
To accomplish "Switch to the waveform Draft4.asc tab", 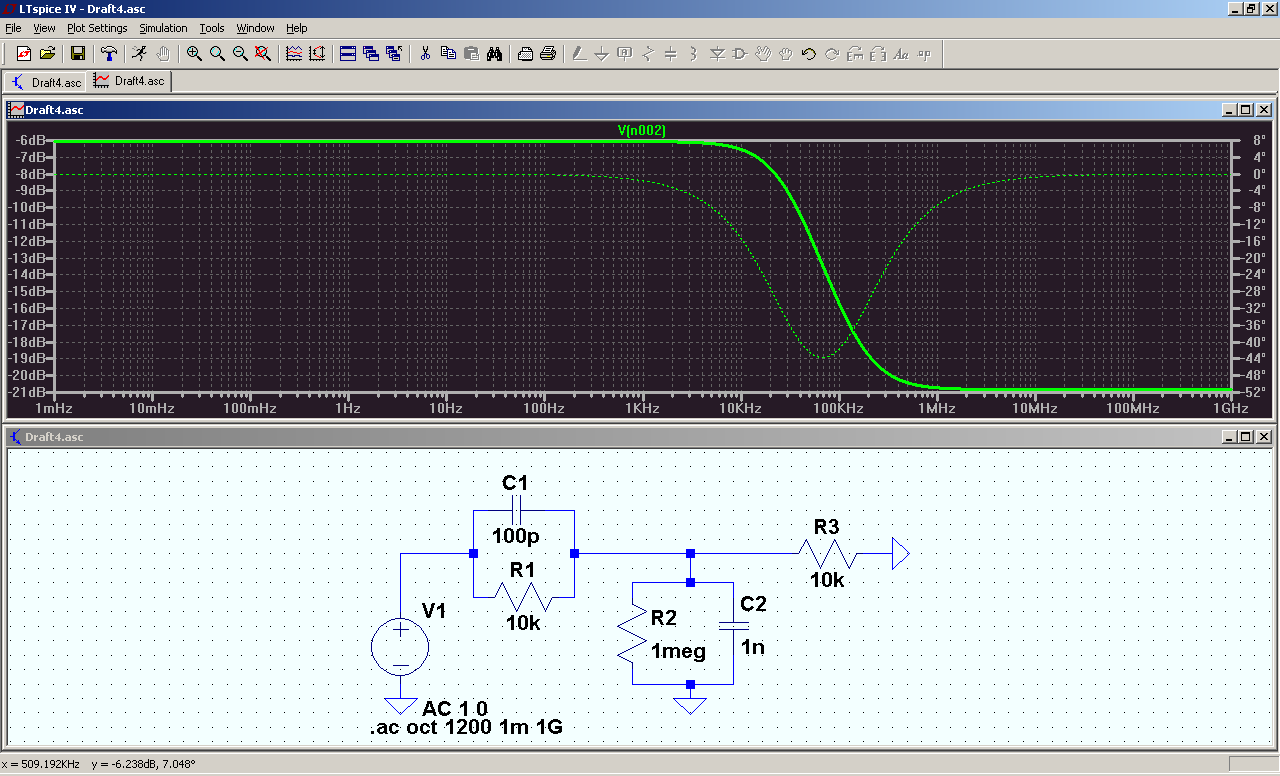I will point(130,81).
